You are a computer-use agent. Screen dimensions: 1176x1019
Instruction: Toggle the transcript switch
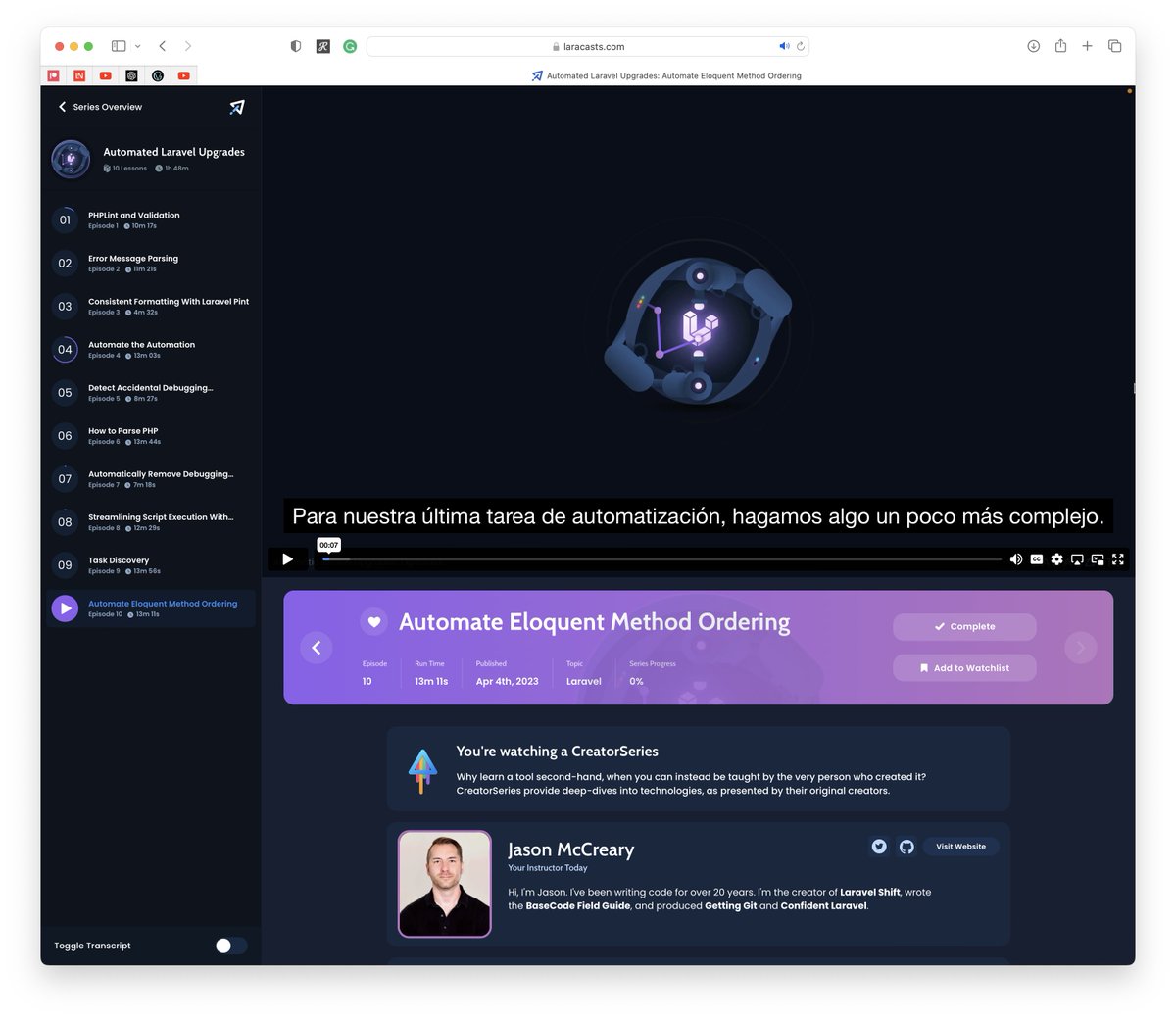pos(231,946)
